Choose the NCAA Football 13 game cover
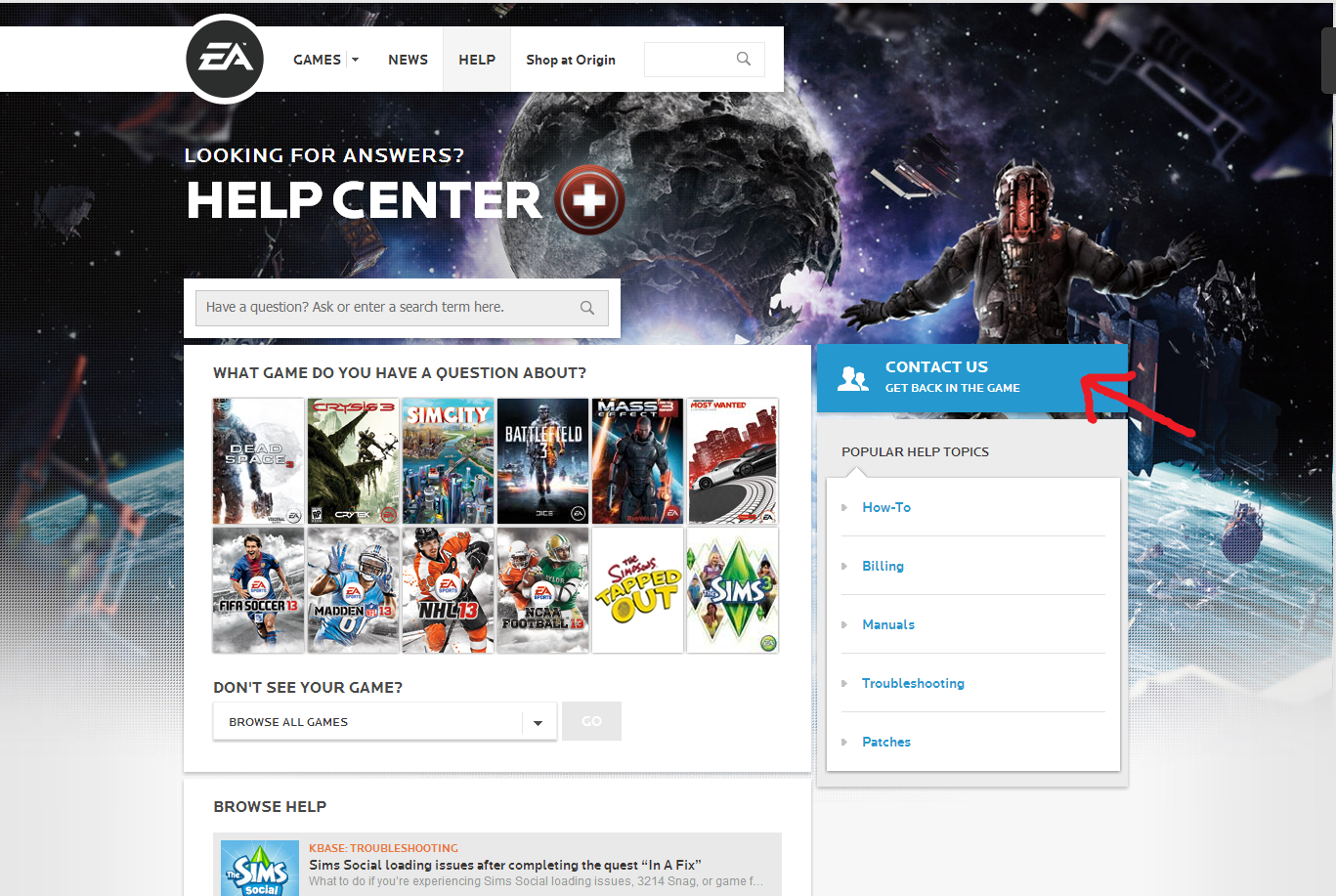Image resolution: width=1336 pixels, height=896 pixels. (x=542, y=590)
